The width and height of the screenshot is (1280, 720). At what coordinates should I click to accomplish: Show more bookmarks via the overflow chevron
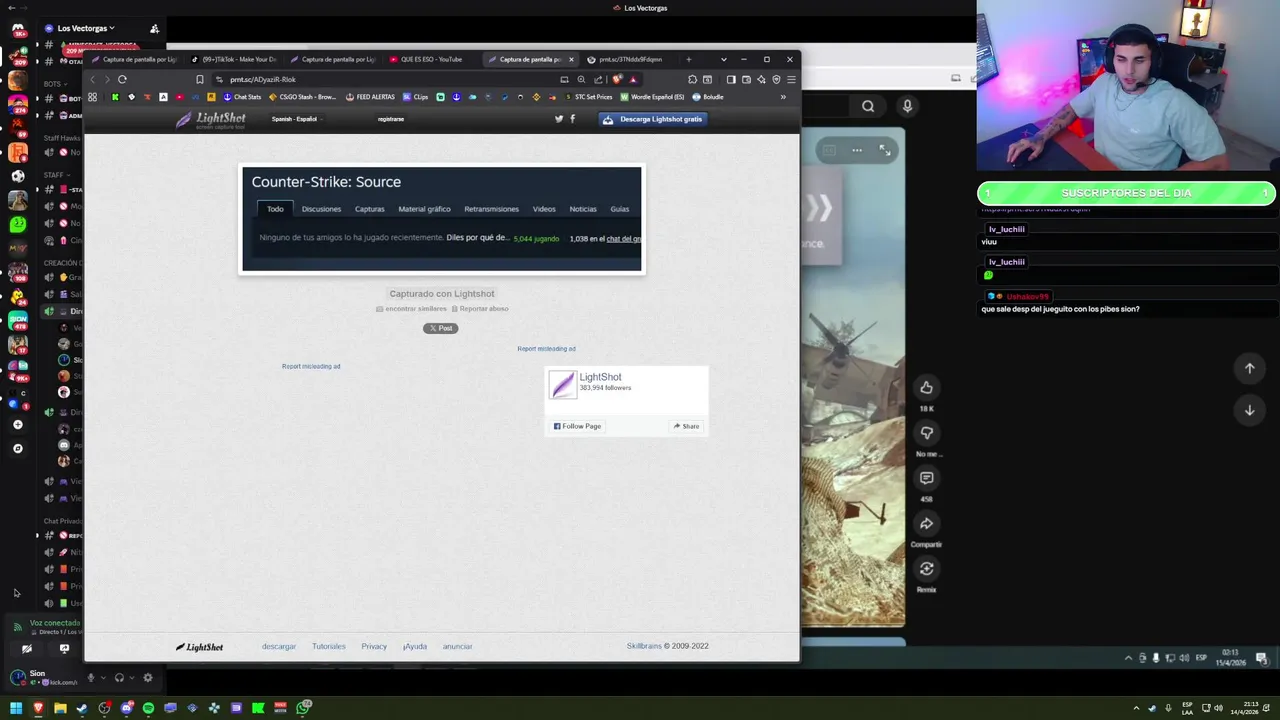(x=783, y=97)
